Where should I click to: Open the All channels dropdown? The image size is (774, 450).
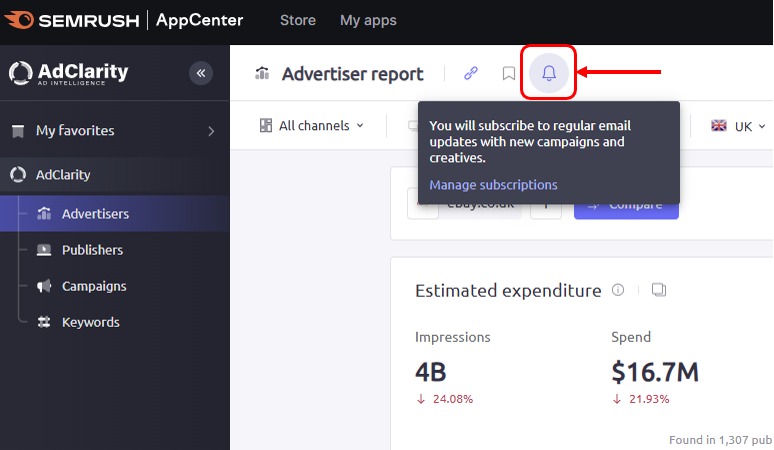[x=311, y=126]
